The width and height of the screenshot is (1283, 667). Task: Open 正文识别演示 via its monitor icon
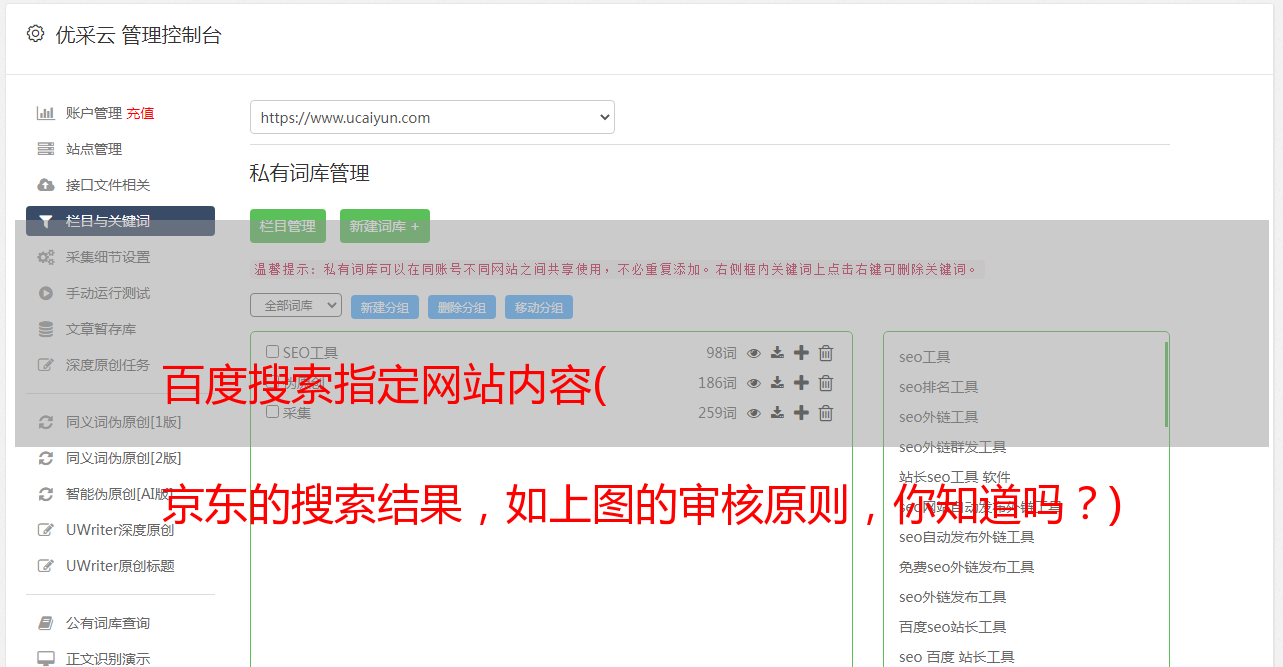click(46, 659)
